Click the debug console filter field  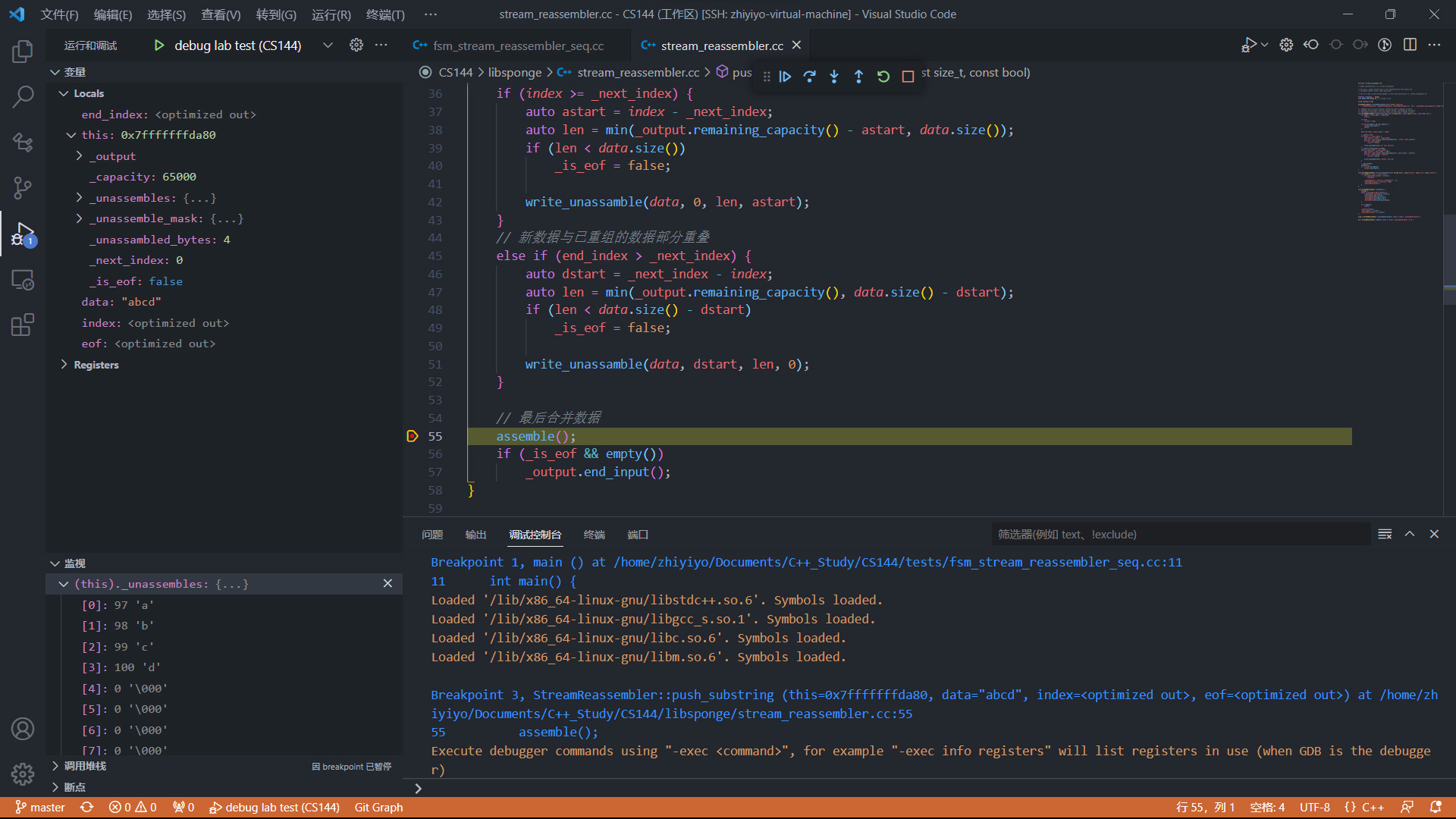pos(1179,535)
